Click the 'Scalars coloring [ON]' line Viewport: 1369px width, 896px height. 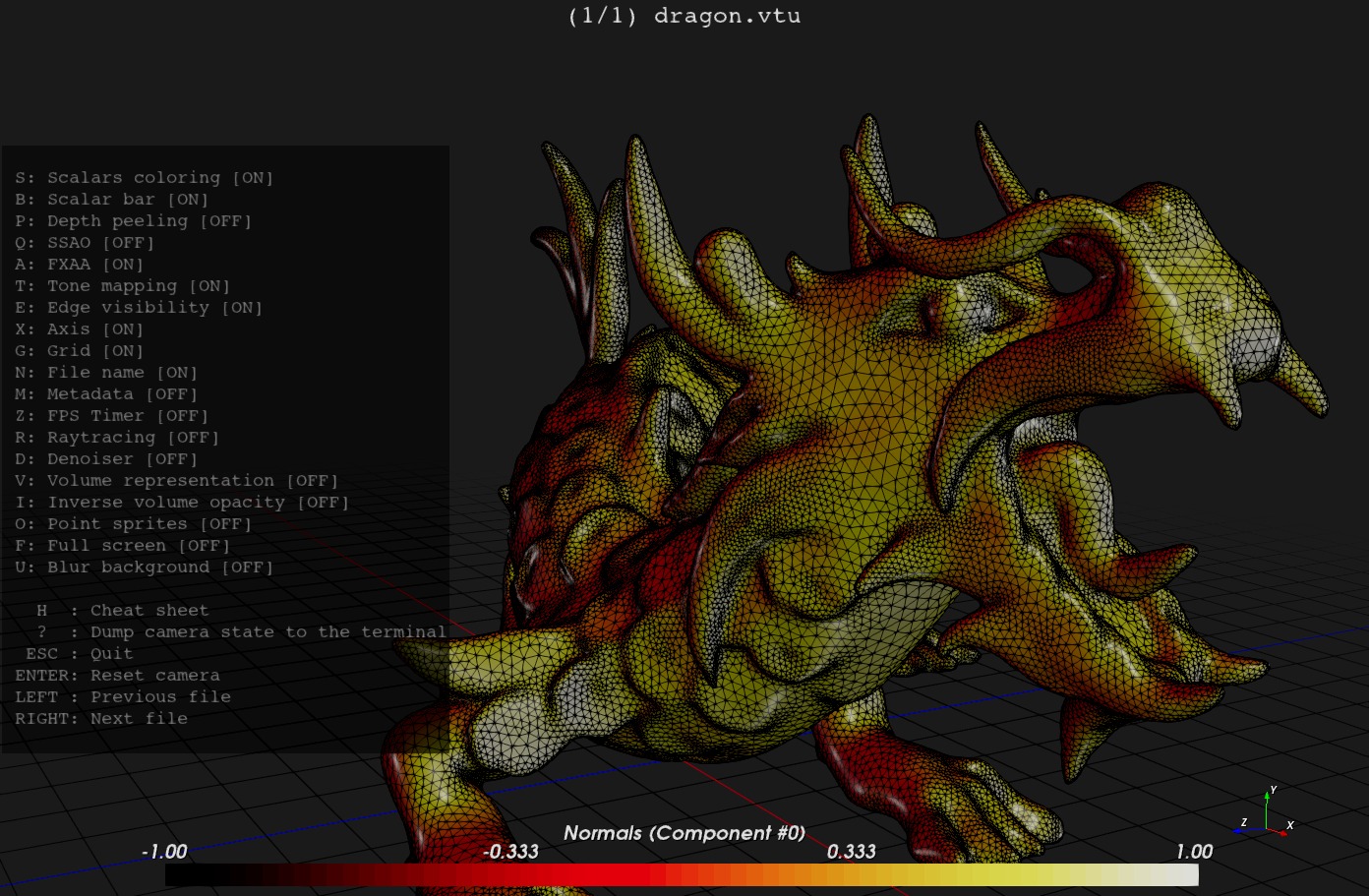145,178
